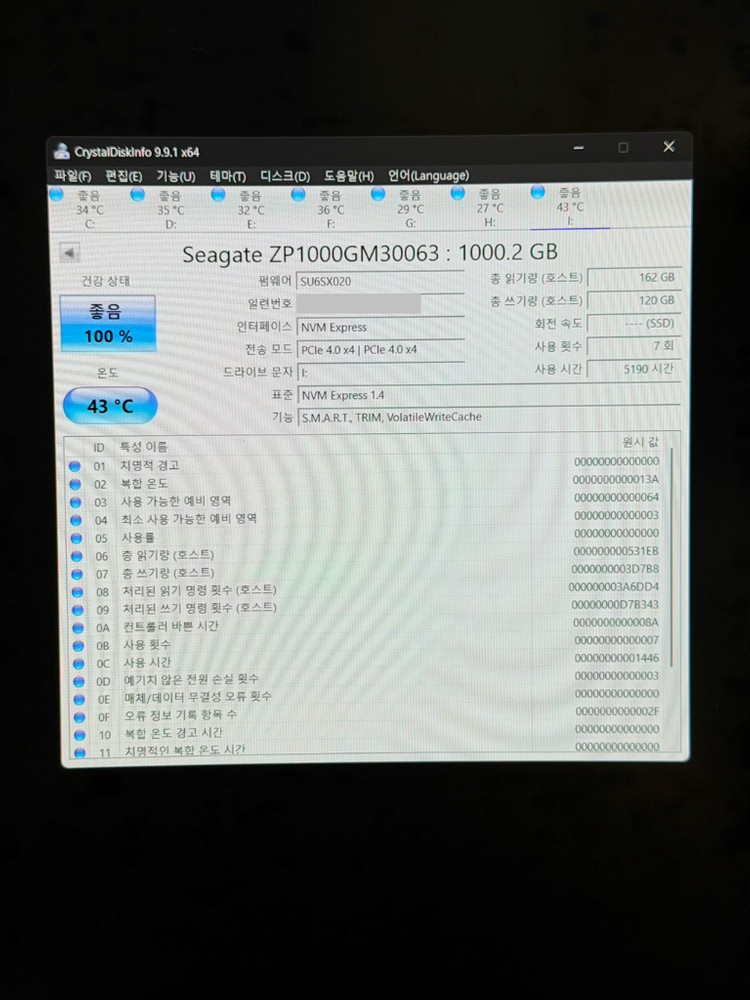Click the Seagate ZP1000GM30063 model title

pos(369,253)
